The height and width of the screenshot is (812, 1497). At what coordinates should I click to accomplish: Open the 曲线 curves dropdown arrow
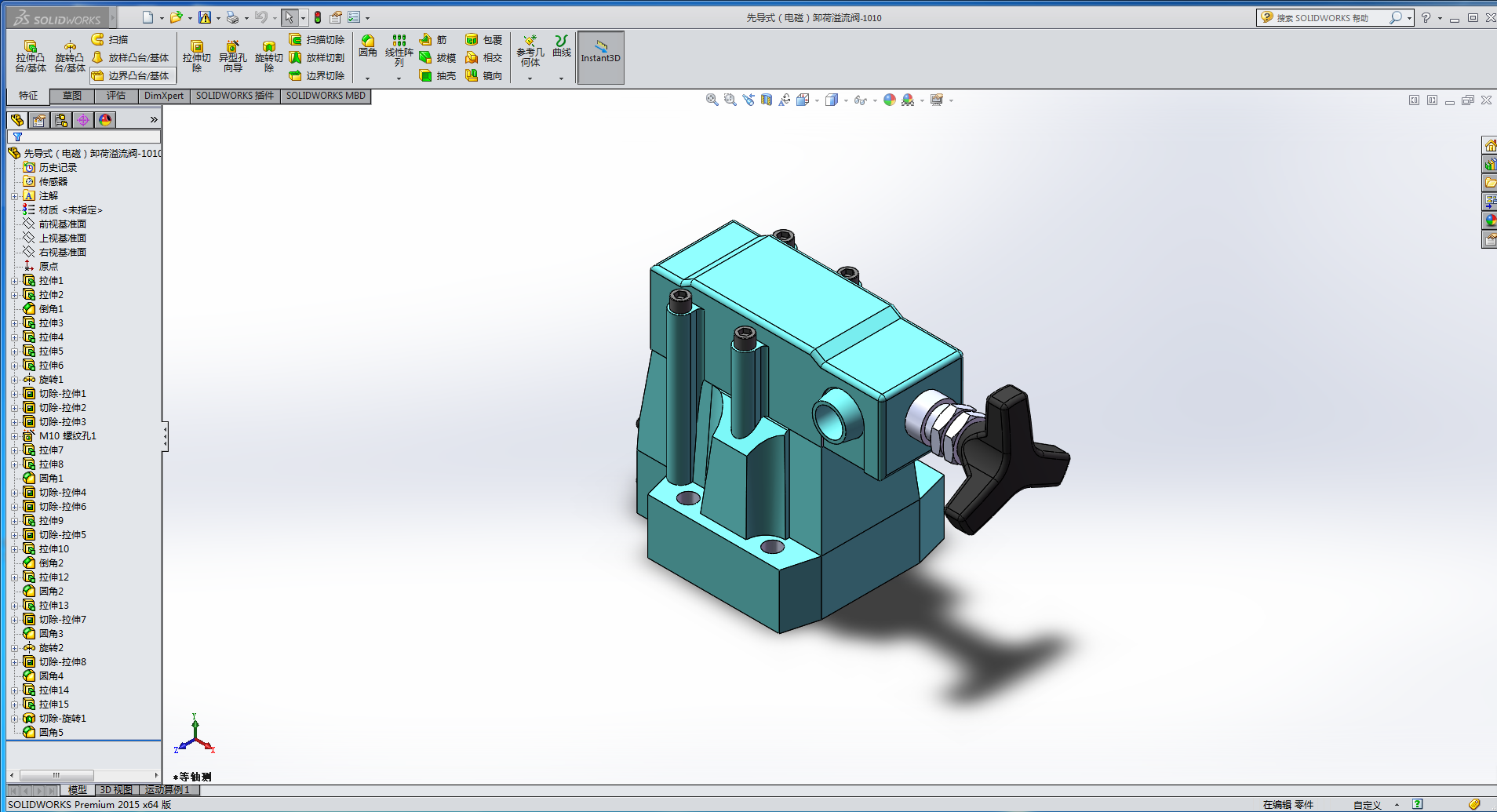click(x=562, y=78)
